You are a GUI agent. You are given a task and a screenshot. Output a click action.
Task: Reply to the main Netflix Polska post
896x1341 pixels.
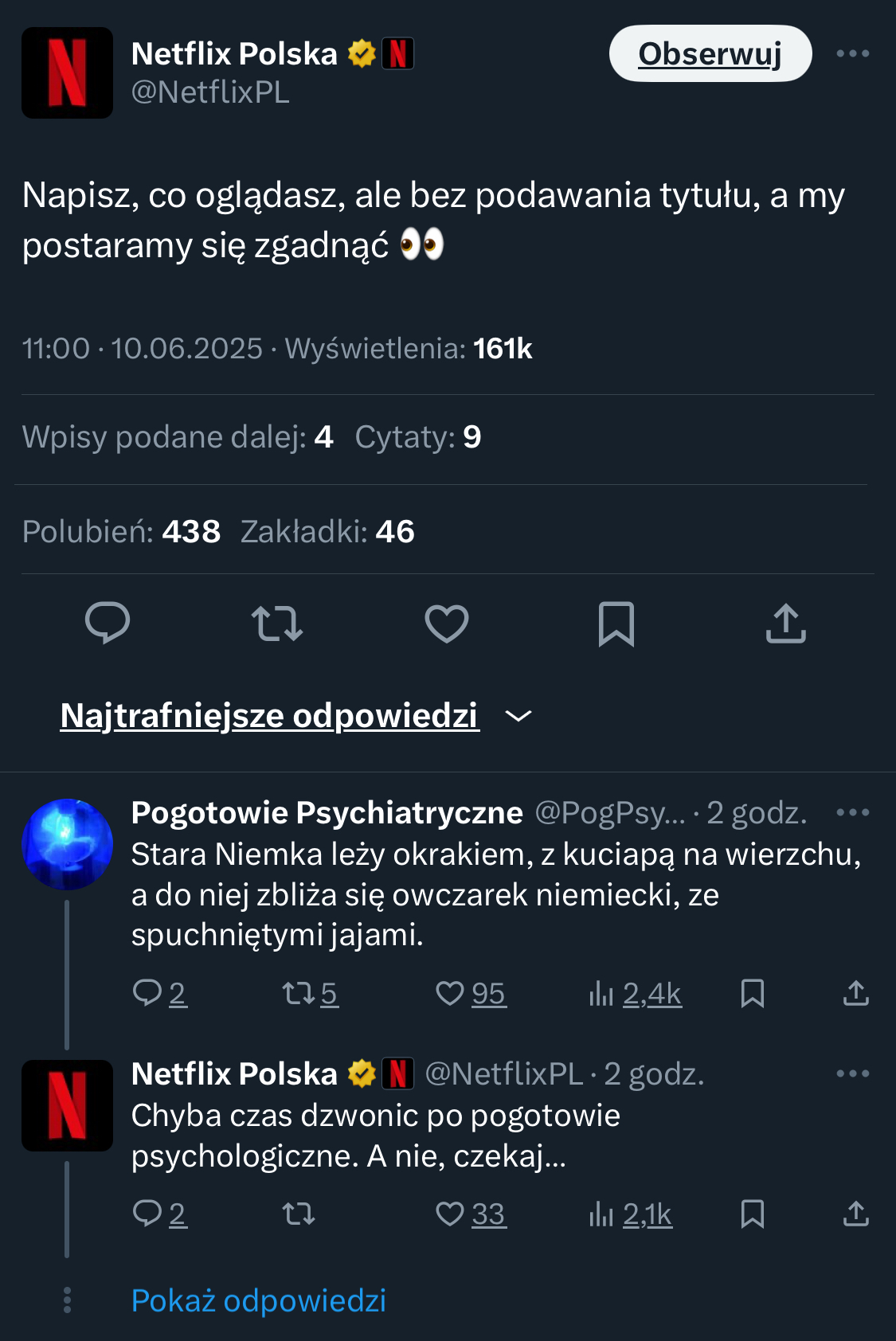tap(108, 623)
